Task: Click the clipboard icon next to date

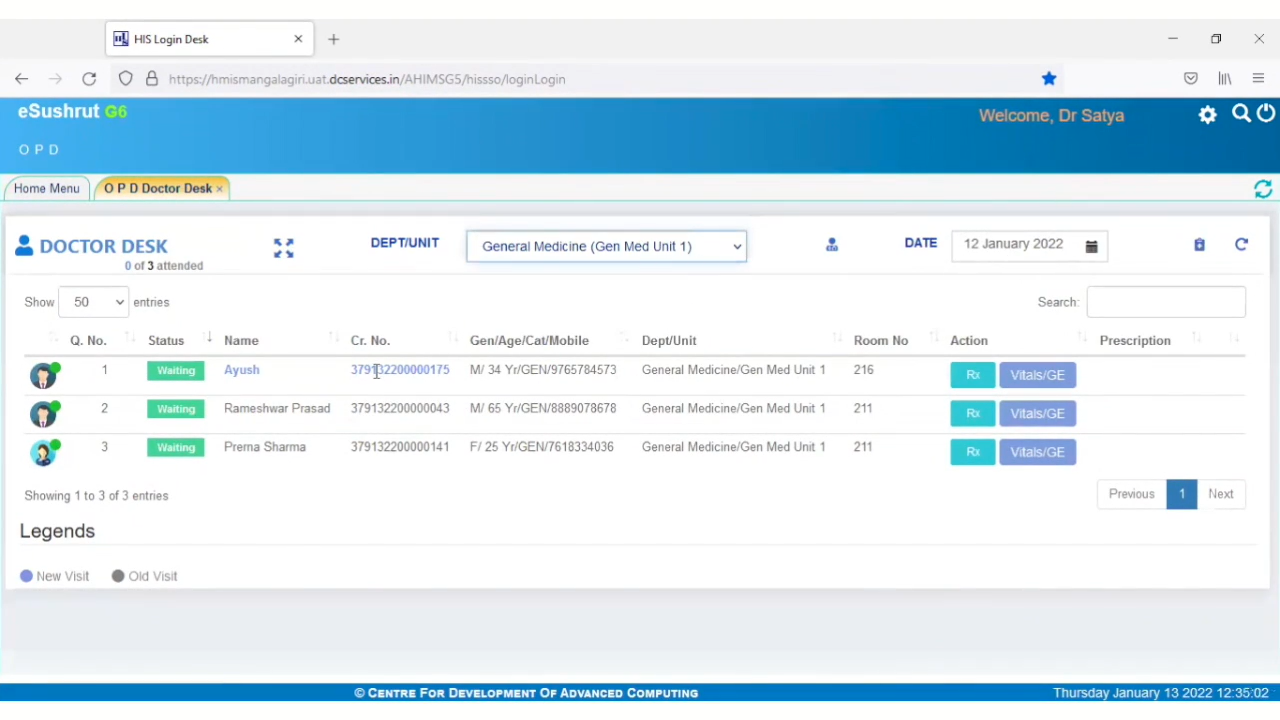Action: pyautogui.click(x=1199, y=245)
